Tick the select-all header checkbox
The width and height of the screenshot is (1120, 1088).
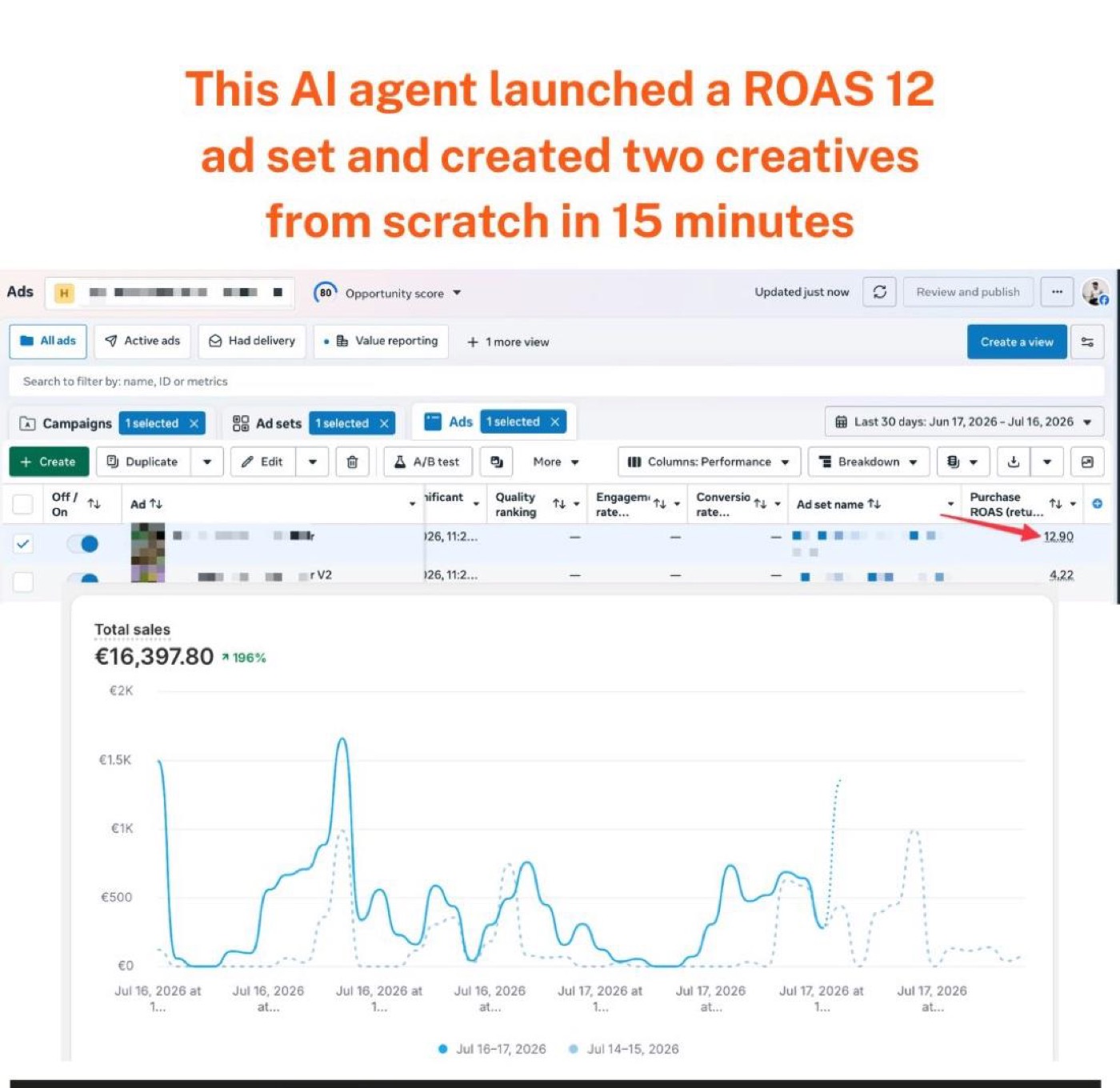(23, 504)
